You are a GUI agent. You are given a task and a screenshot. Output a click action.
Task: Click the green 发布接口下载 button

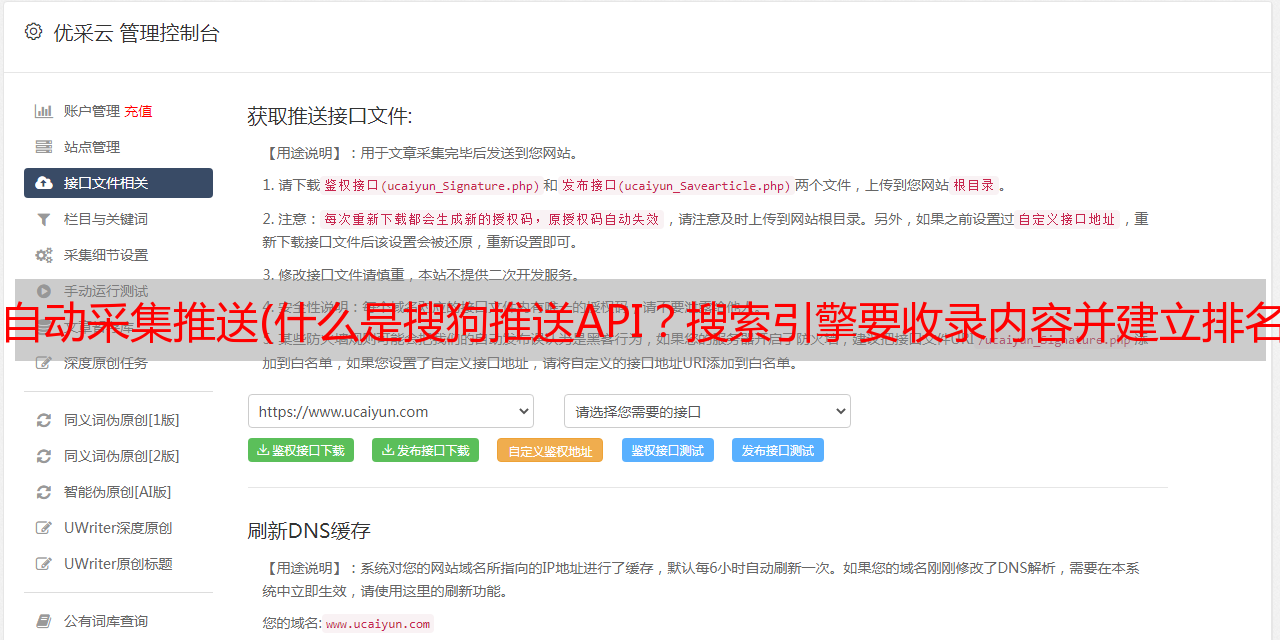click(x=425, y=450)
